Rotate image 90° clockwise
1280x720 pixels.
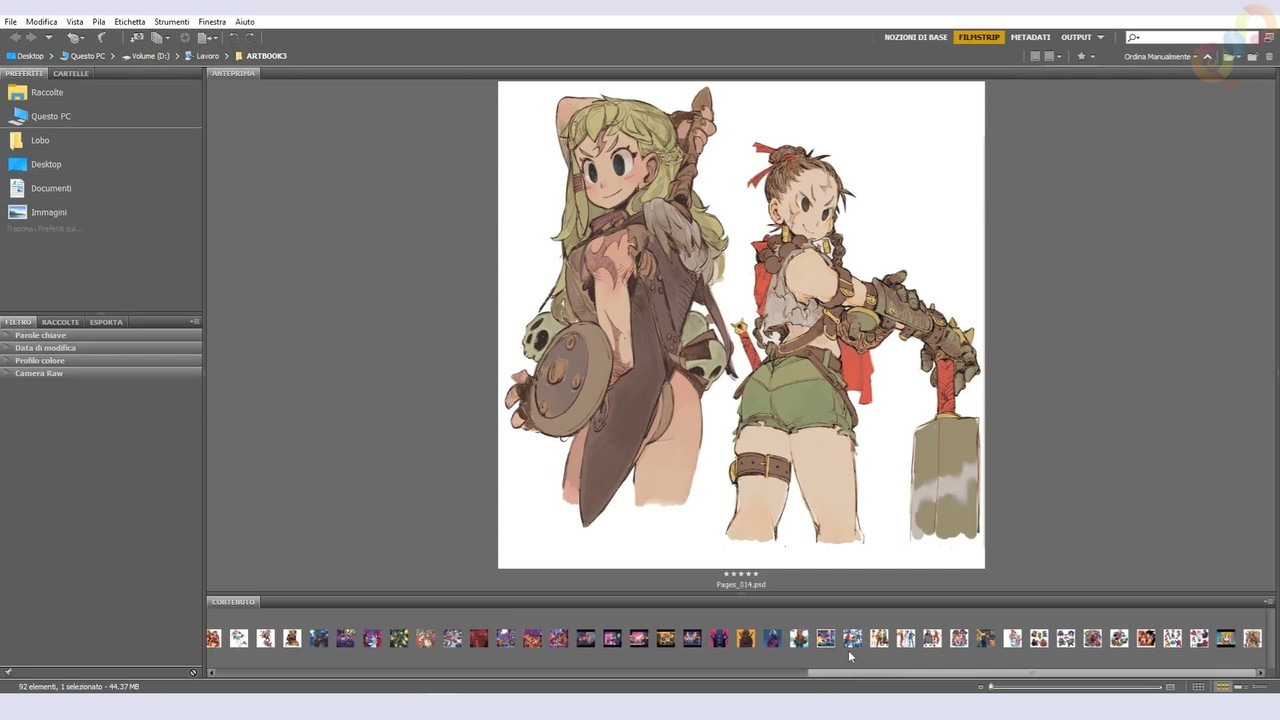250,37
